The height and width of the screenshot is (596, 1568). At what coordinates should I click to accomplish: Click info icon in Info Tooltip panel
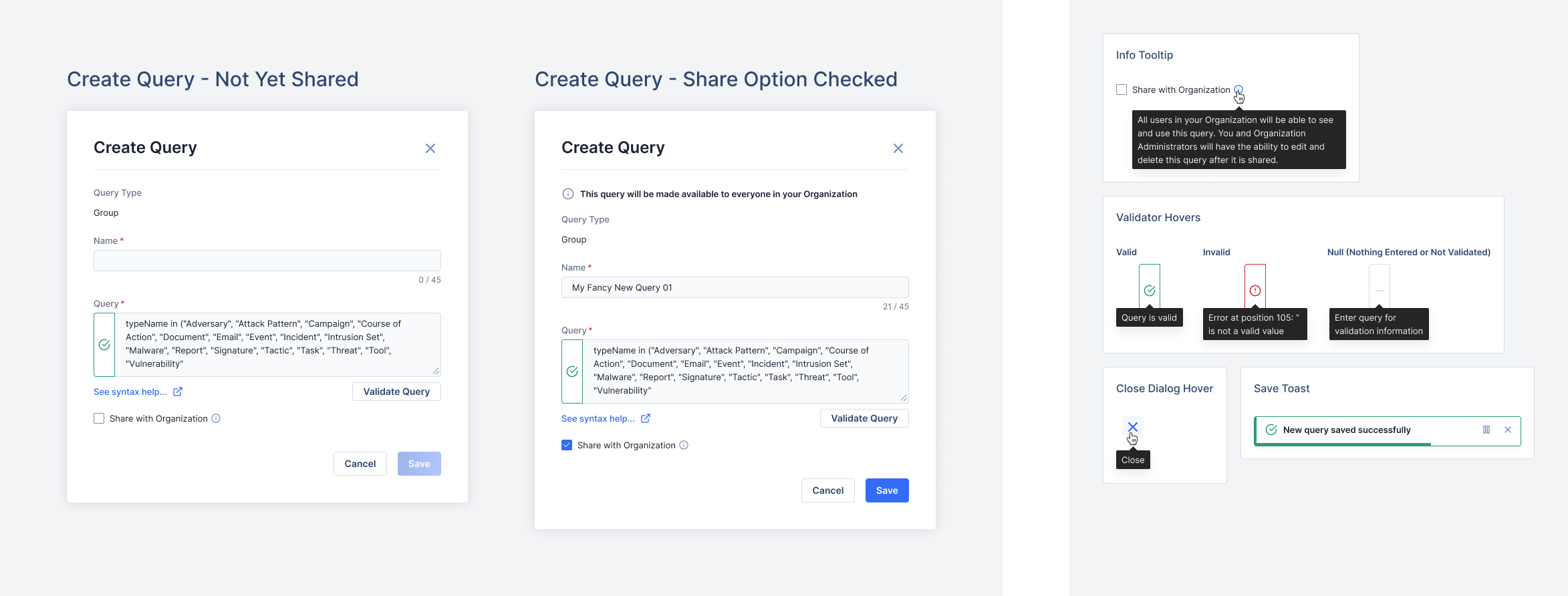[1238, 90]
